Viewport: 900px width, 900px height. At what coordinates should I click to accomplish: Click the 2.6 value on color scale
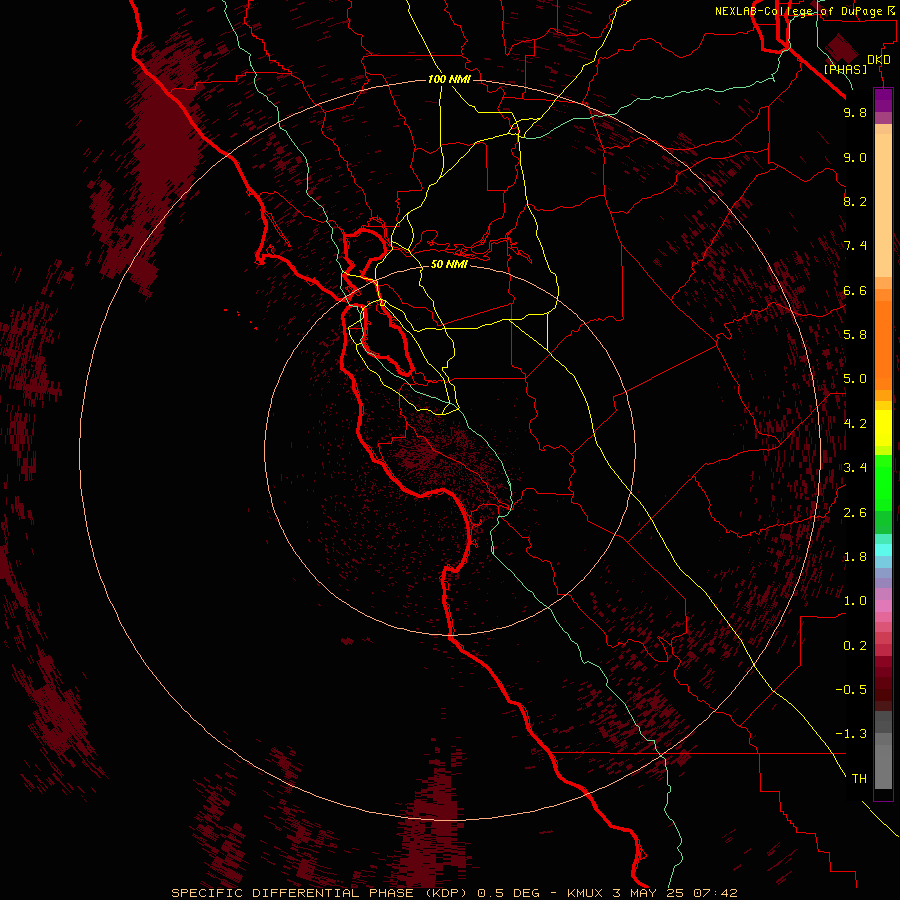pyautogui.click(x=855, y=513)
